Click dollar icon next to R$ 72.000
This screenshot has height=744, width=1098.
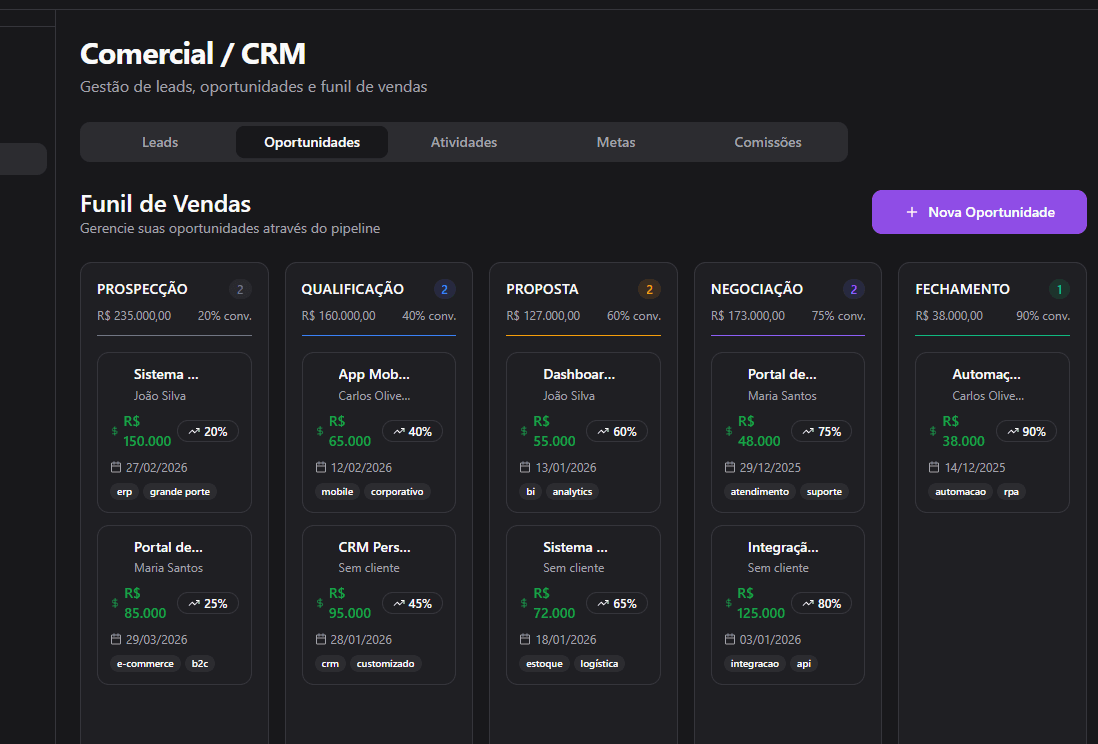pos(524,603)
